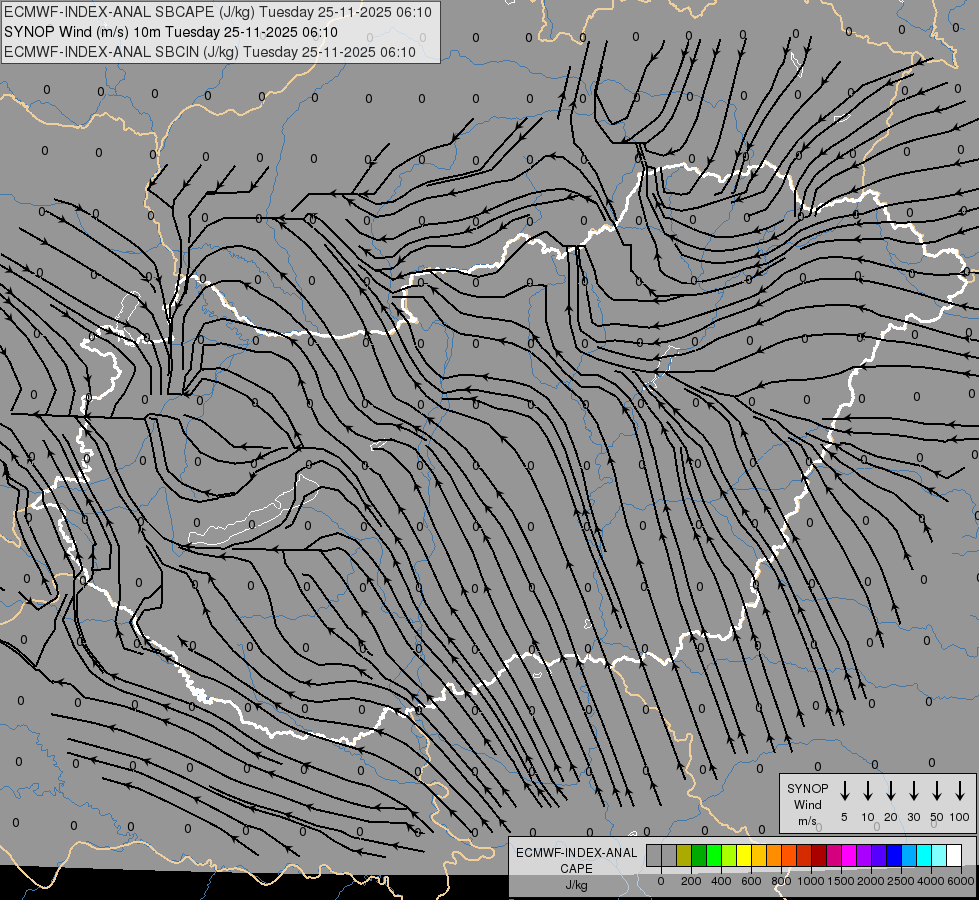Viewport: 979px width, 900px height.
Task: Choose the dark red CAPE swatch at 1000
Action: 819,855
